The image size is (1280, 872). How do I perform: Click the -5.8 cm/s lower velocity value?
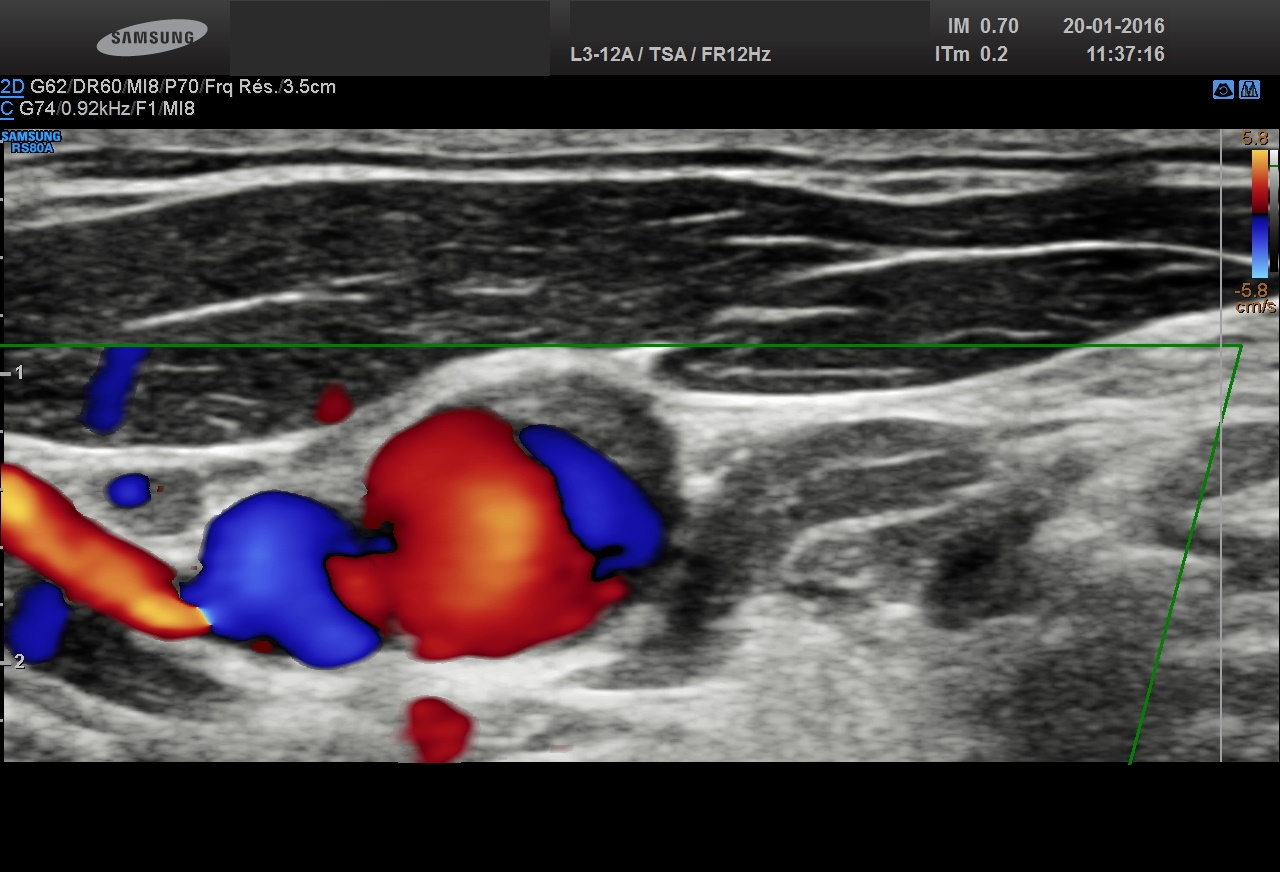[x=1254, y=298]
